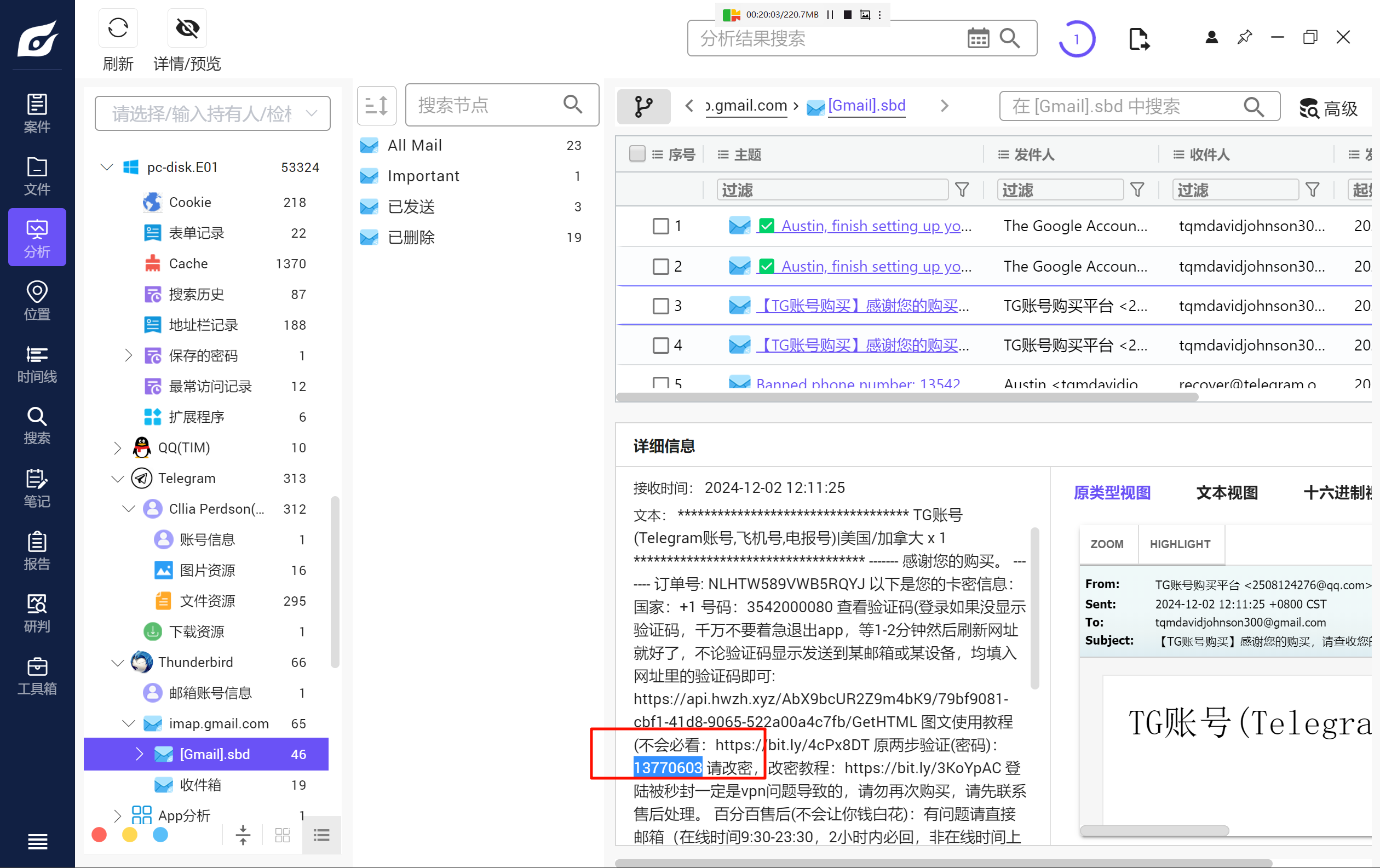Viewport: 1380px width, 868px height.
Task: Check the checkbox for email row 3
Action: click(660, 306)
